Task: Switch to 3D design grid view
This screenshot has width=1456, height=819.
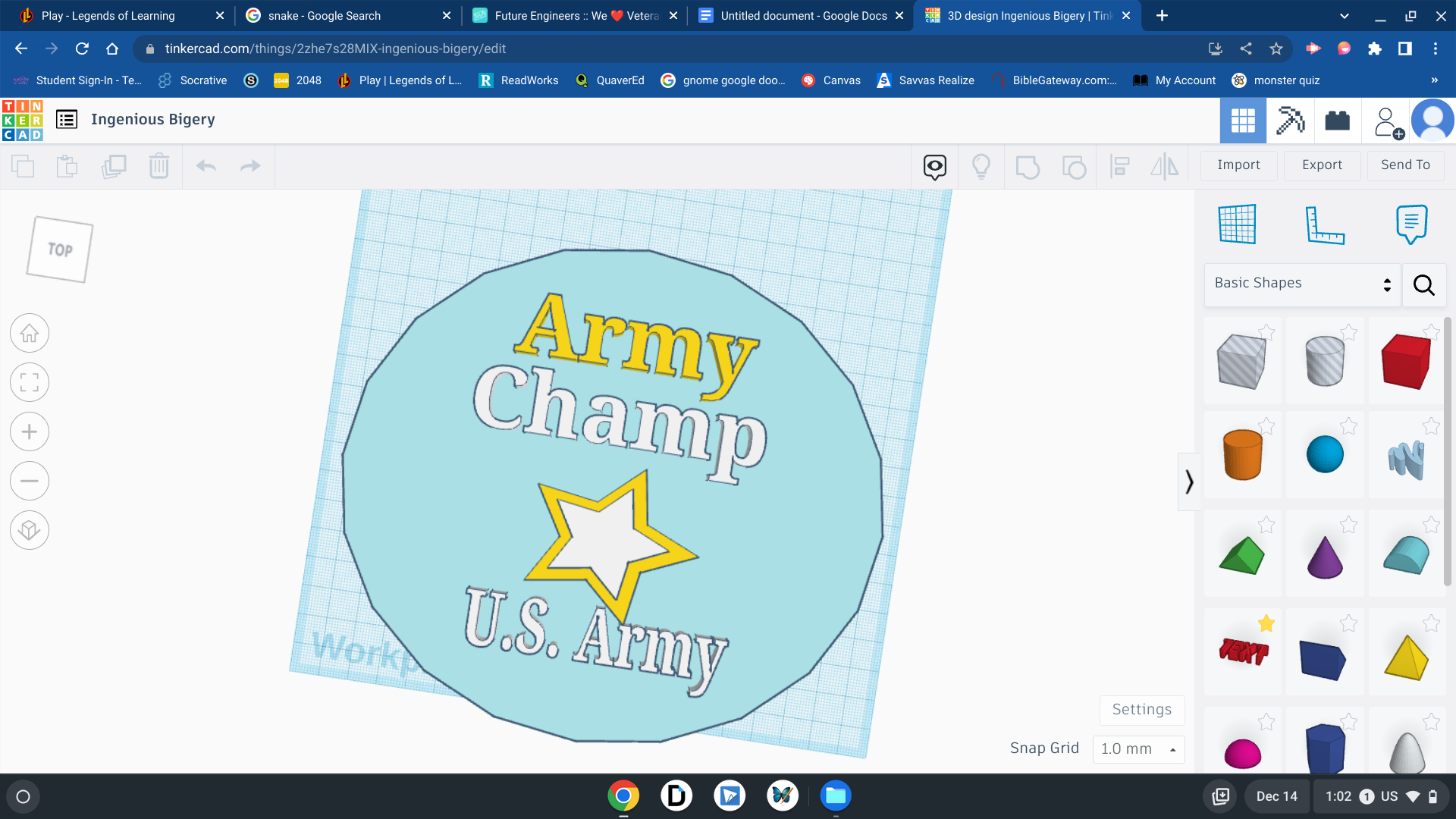Action: pos(1243,121)
